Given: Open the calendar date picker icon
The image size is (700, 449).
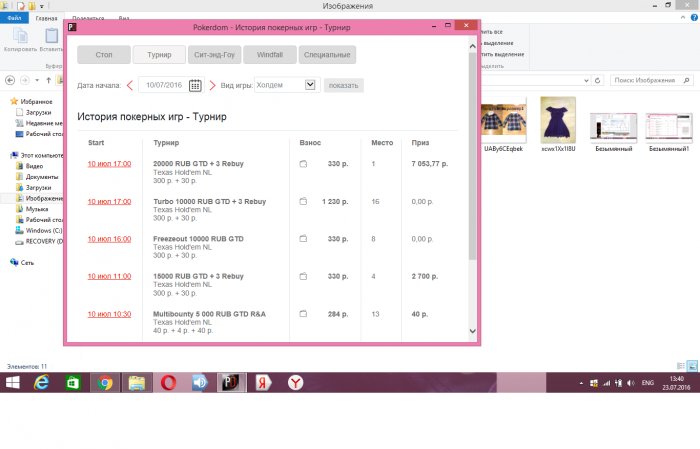Looking at the screenshot, I should (195, 85).
